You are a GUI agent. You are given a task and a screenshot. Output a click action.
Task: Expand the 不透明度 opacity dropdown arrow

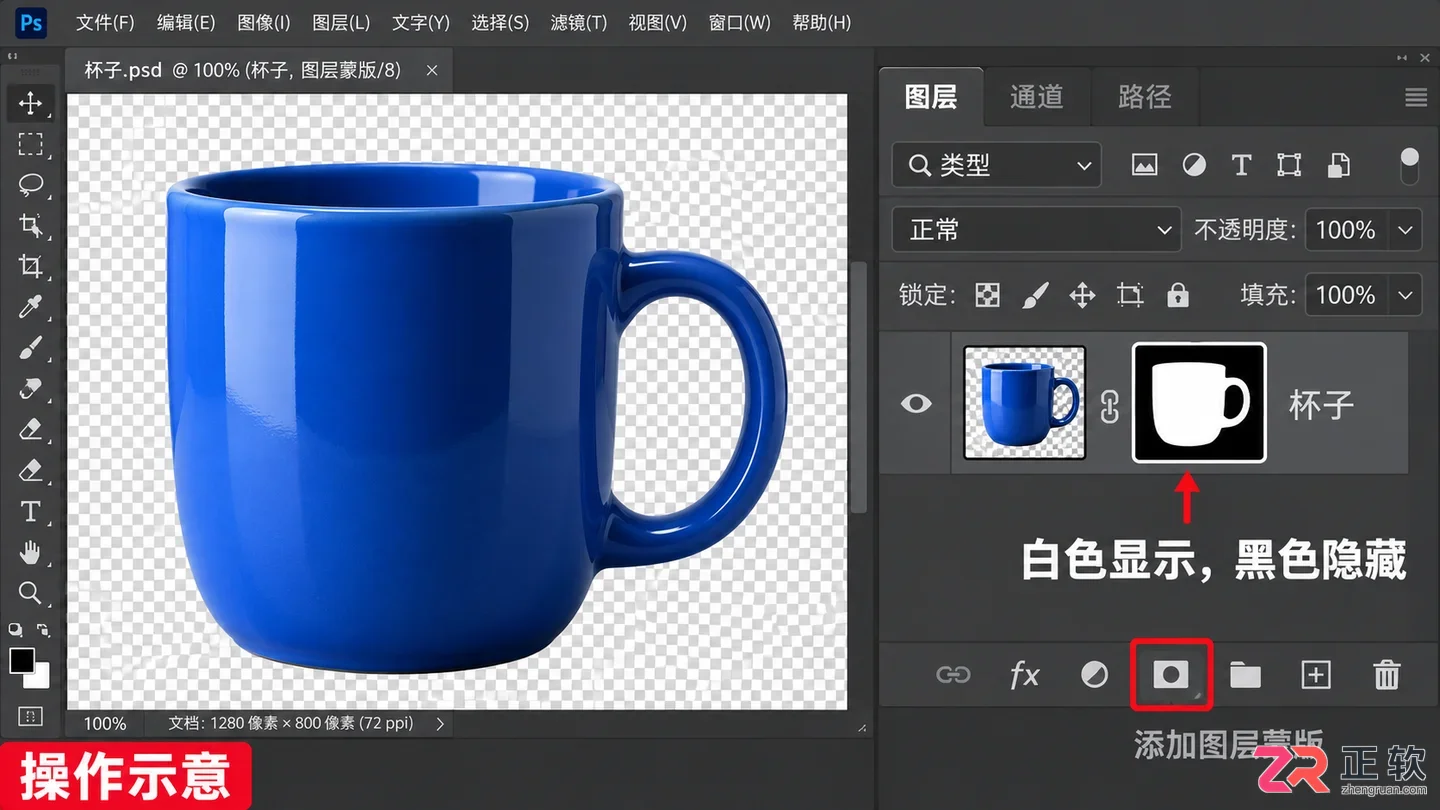coord(1405,230)
